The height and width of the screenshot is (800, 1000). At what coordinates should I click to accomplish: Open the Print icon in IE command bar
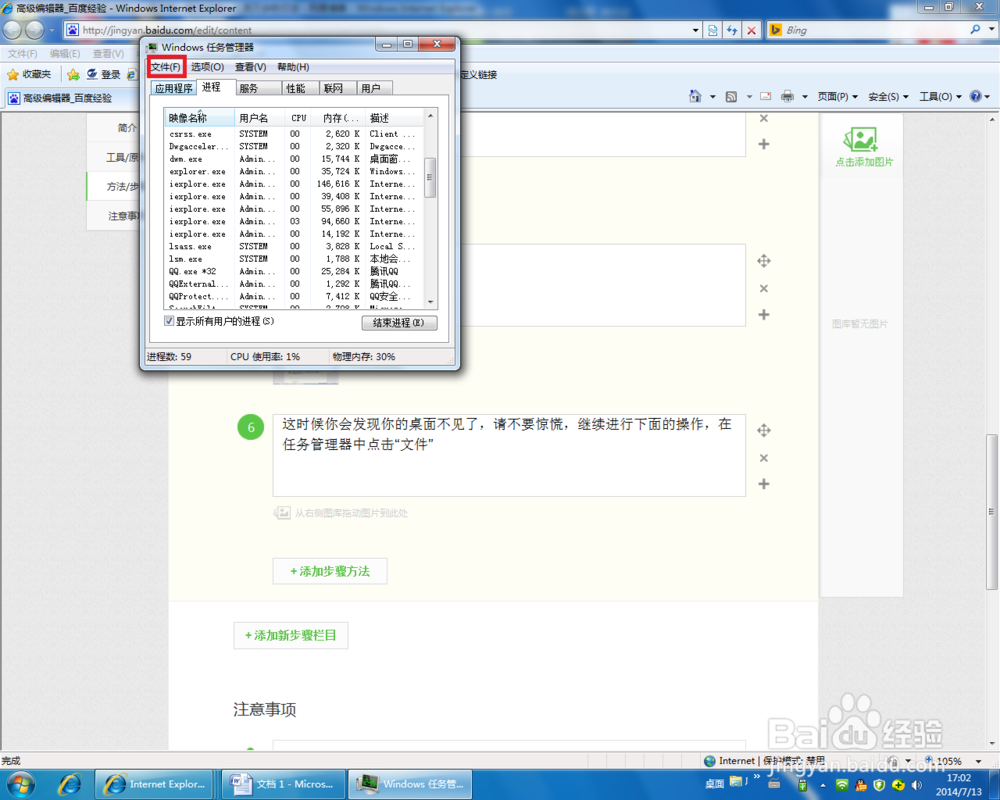(788, 96)
